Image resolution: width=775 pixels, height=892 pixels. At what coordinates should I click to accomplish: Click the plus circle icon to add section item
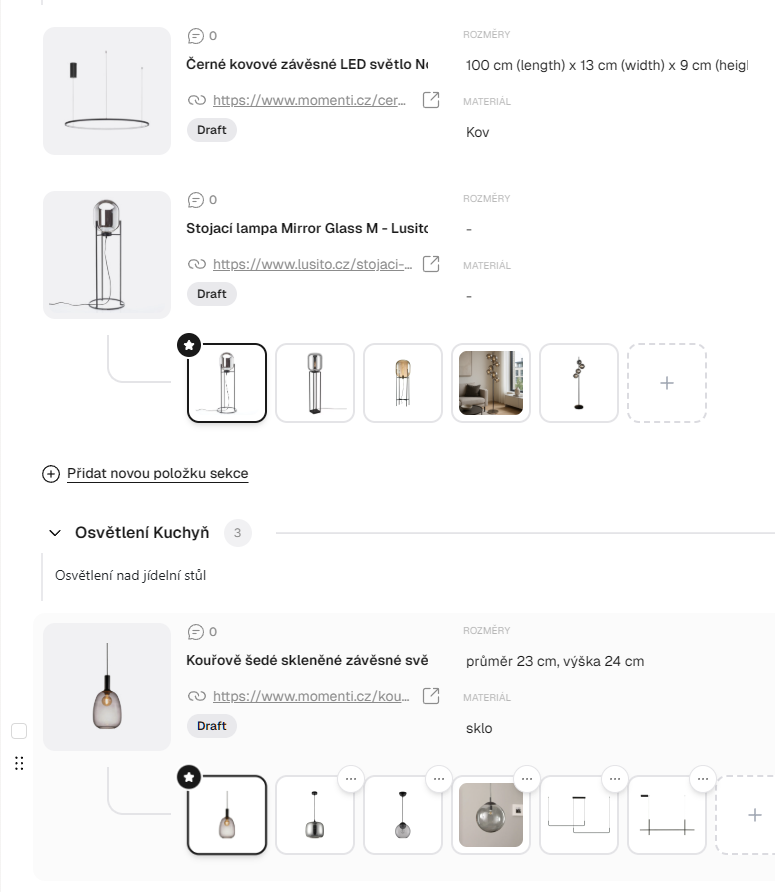[x=51, y=474]
